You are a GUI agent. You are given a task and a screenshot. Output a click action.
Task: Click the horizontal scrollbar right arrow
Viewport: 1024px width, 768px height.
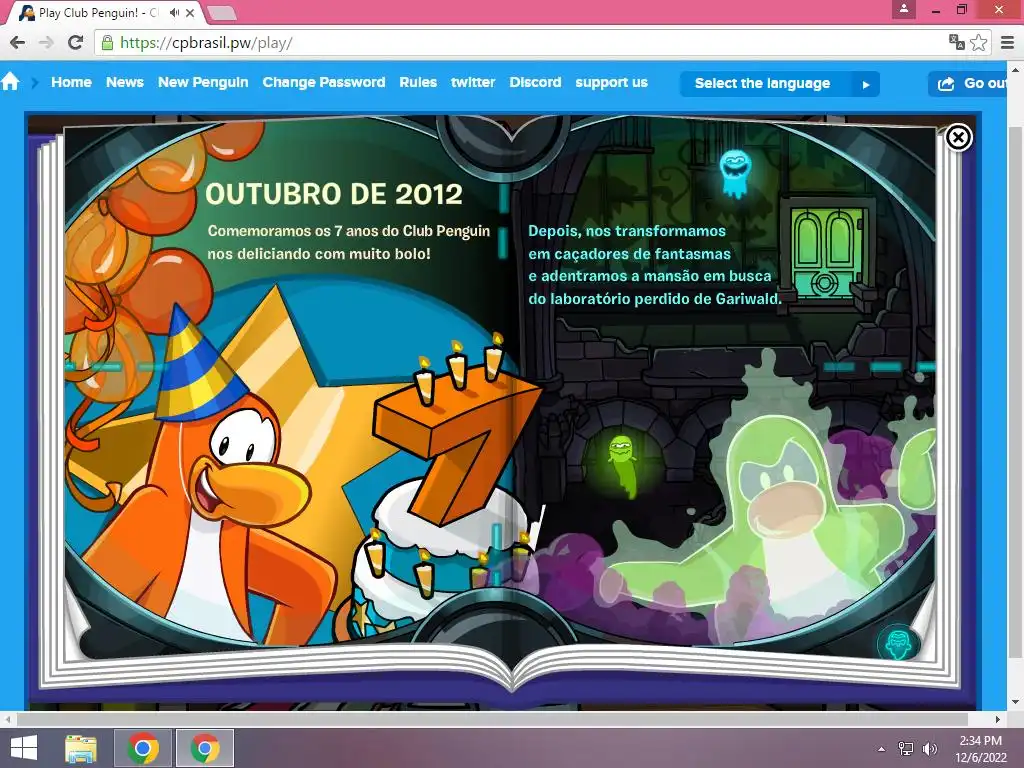(x=998, y=719)
